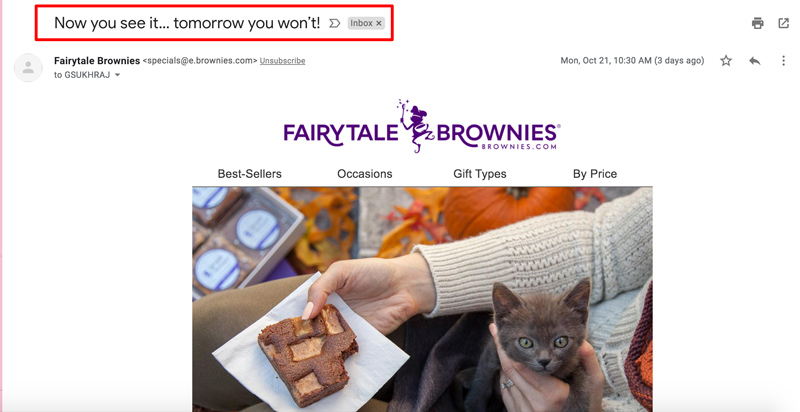Select the By Price navigation link

595,174
